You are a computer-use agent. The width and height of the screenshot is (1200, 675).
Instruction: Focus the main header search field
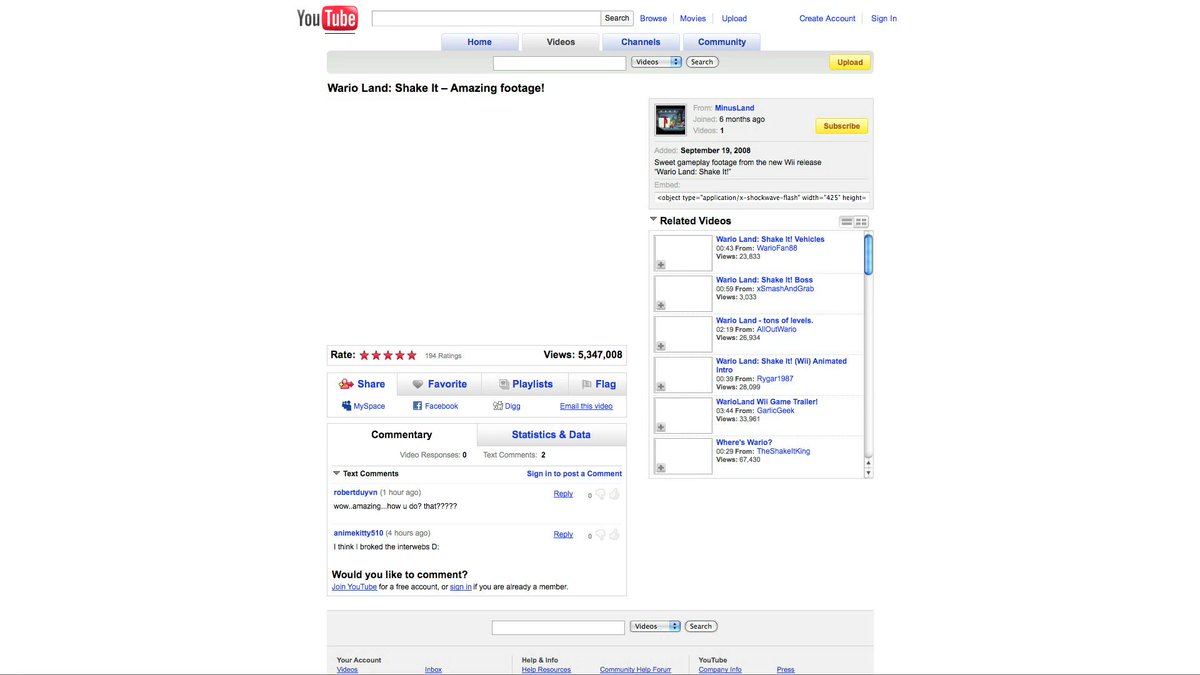point(486,18)
